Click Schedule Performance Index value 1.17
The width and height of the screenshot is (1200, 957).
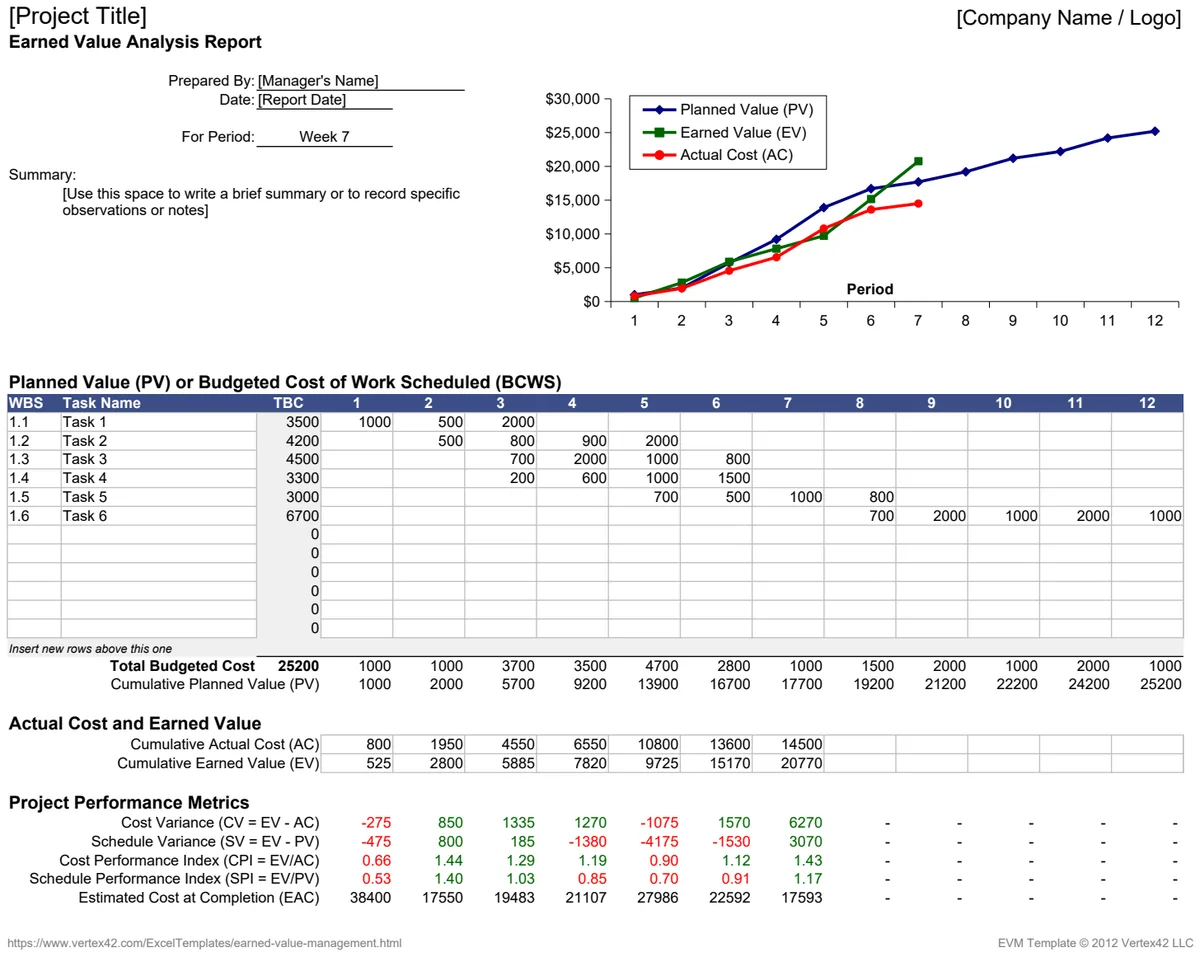click(x=810, y=879)
